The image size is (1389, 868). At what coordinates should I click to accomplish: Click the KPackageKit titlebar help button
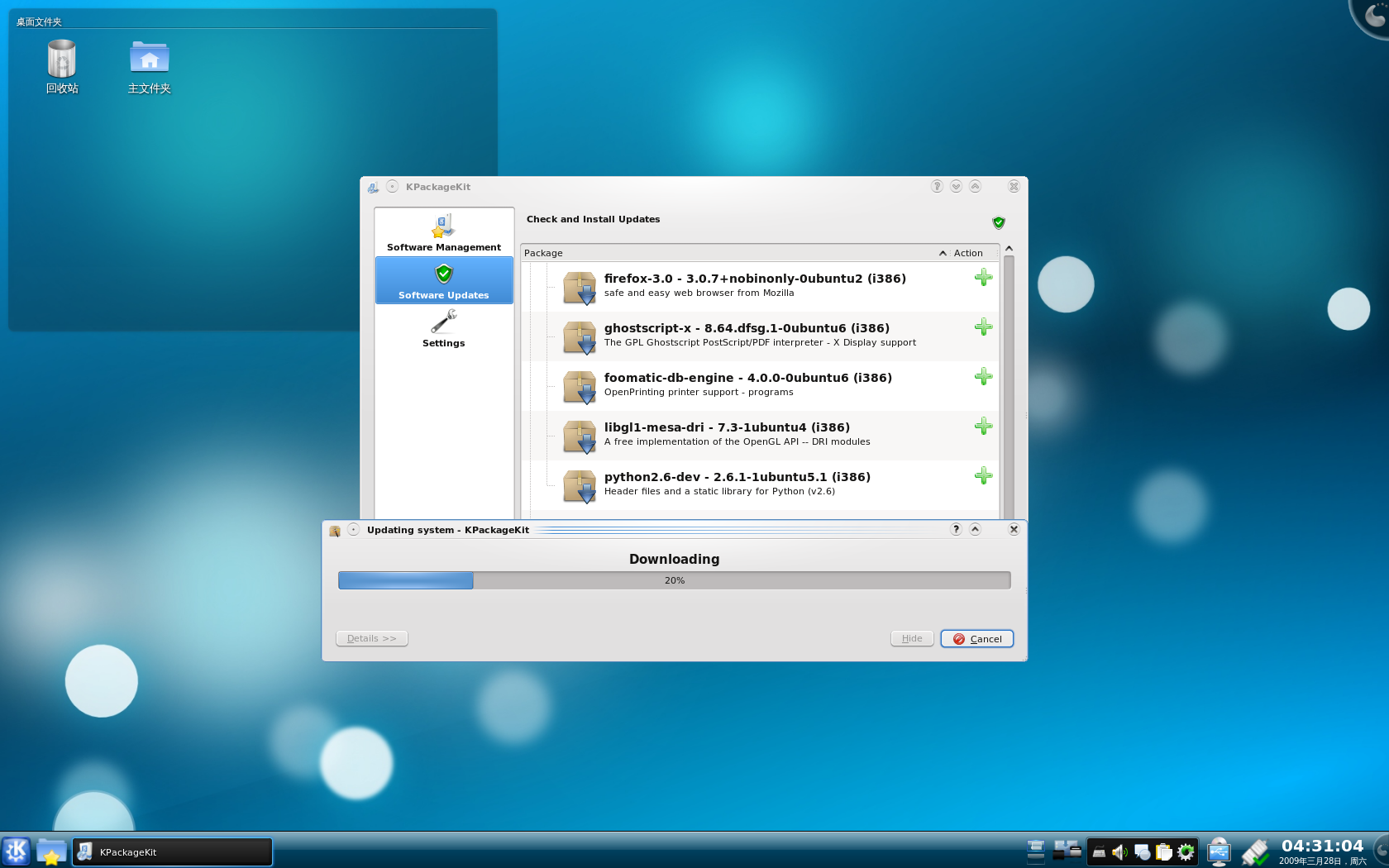click(x=937, y=186)
